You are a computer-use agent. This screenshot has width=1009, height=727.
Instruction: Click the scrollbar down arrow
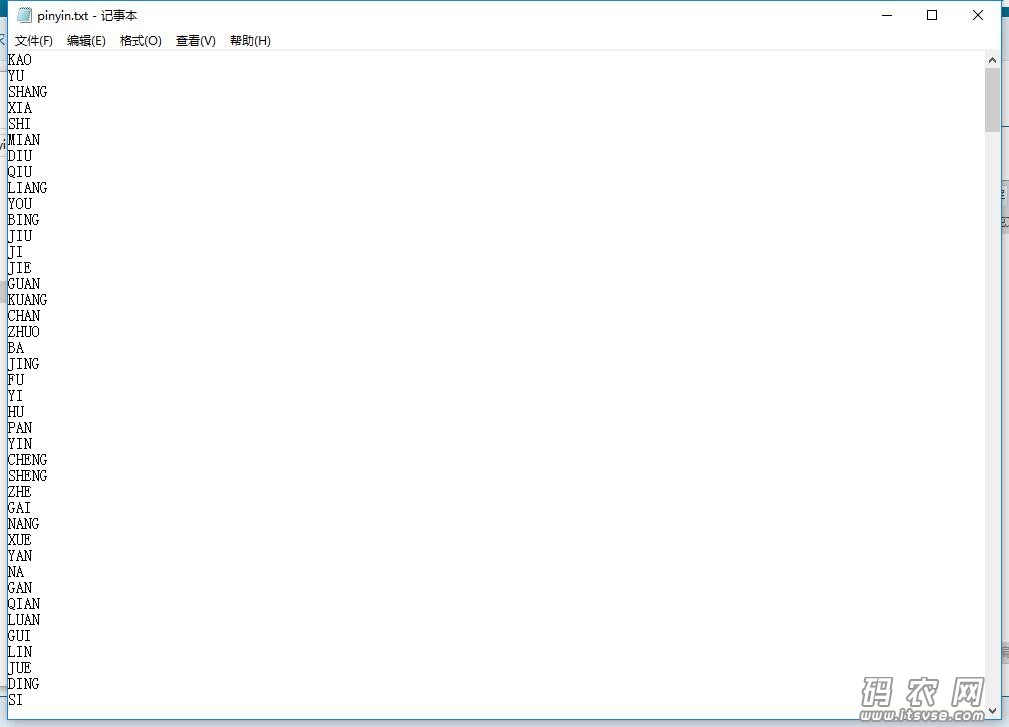[992, 711]
